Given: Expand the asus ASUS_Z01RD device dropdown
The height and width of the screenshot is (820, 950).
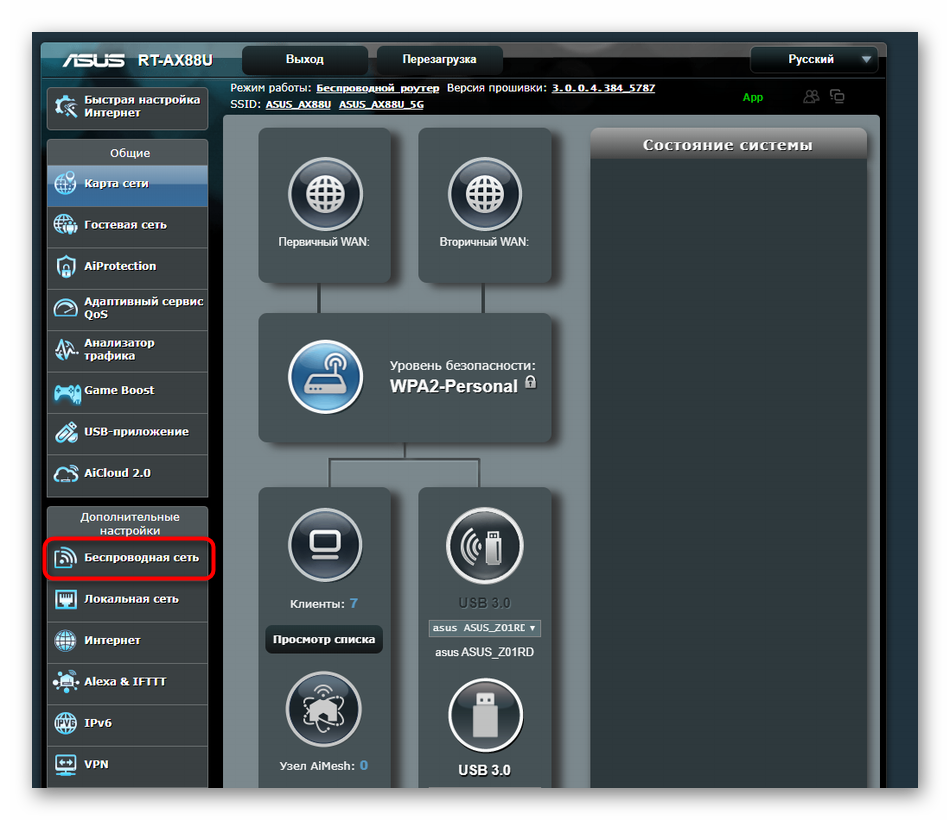Looking at the screenshot, I should click(x=485, y=628).
